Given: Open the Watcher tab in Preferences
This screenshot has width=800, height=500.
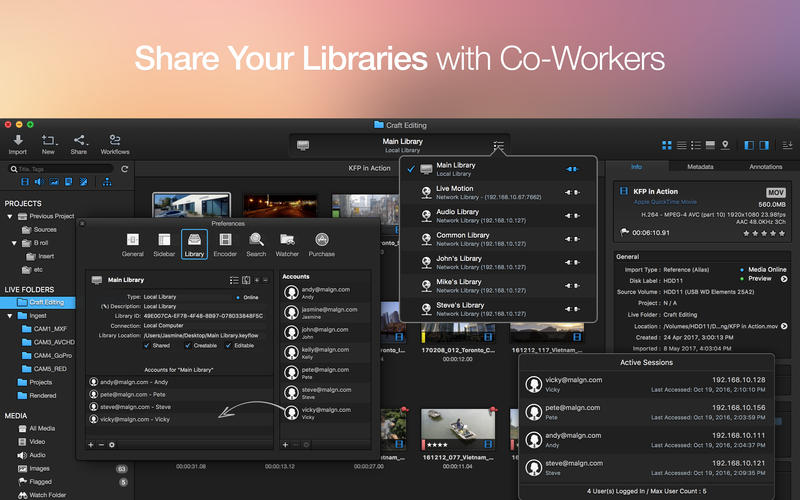Looking at the screenshot, I should click(287, 244).
